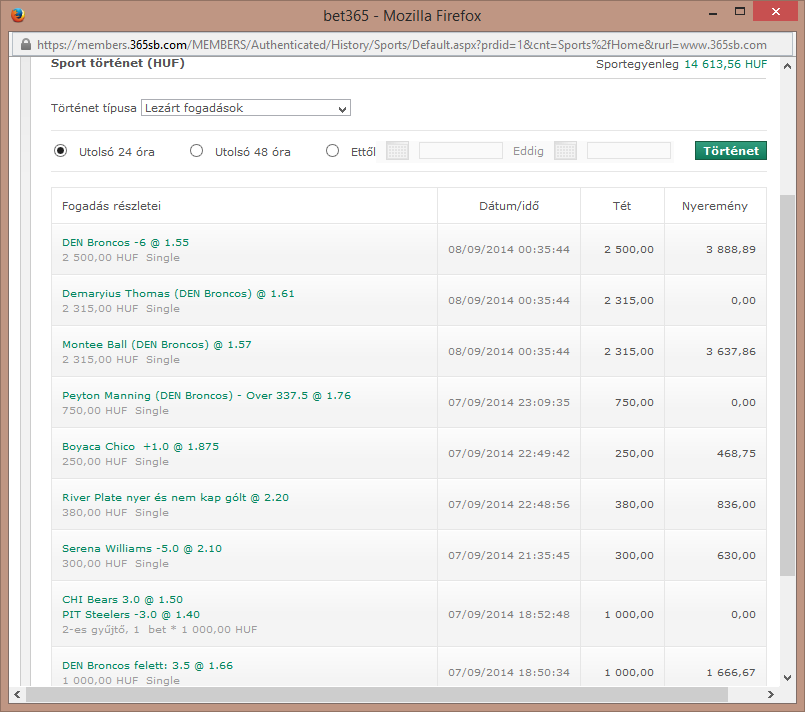Image resolution: width=805 pixels, height=712 pixels.
Task: Click the horizontal scrollbar thumb
Action: pos(377,695)
